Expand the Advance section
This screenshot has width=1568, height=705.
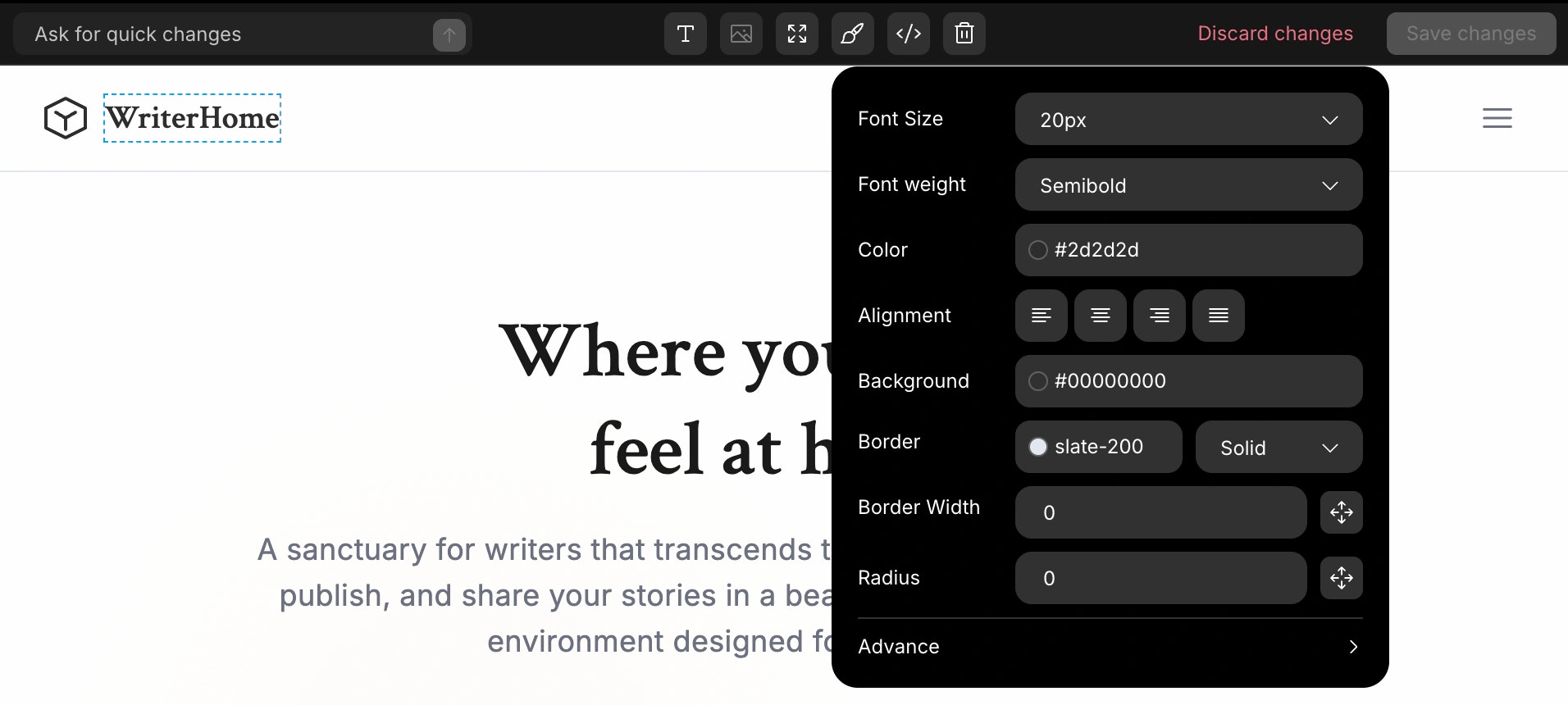click(x=1110, y=647)
